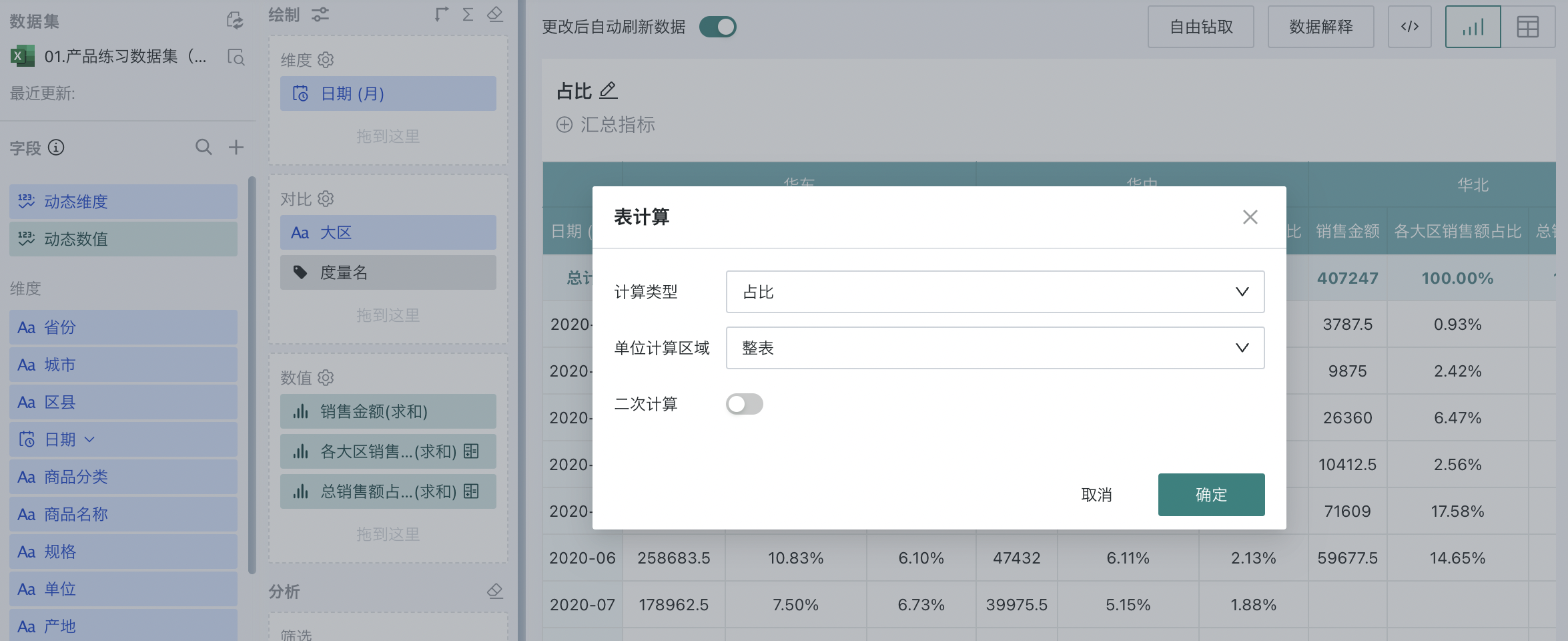The image size is (1568, 641).
Task: Click 取消 to cancel dialog
Action: [x=1096, y=495]
